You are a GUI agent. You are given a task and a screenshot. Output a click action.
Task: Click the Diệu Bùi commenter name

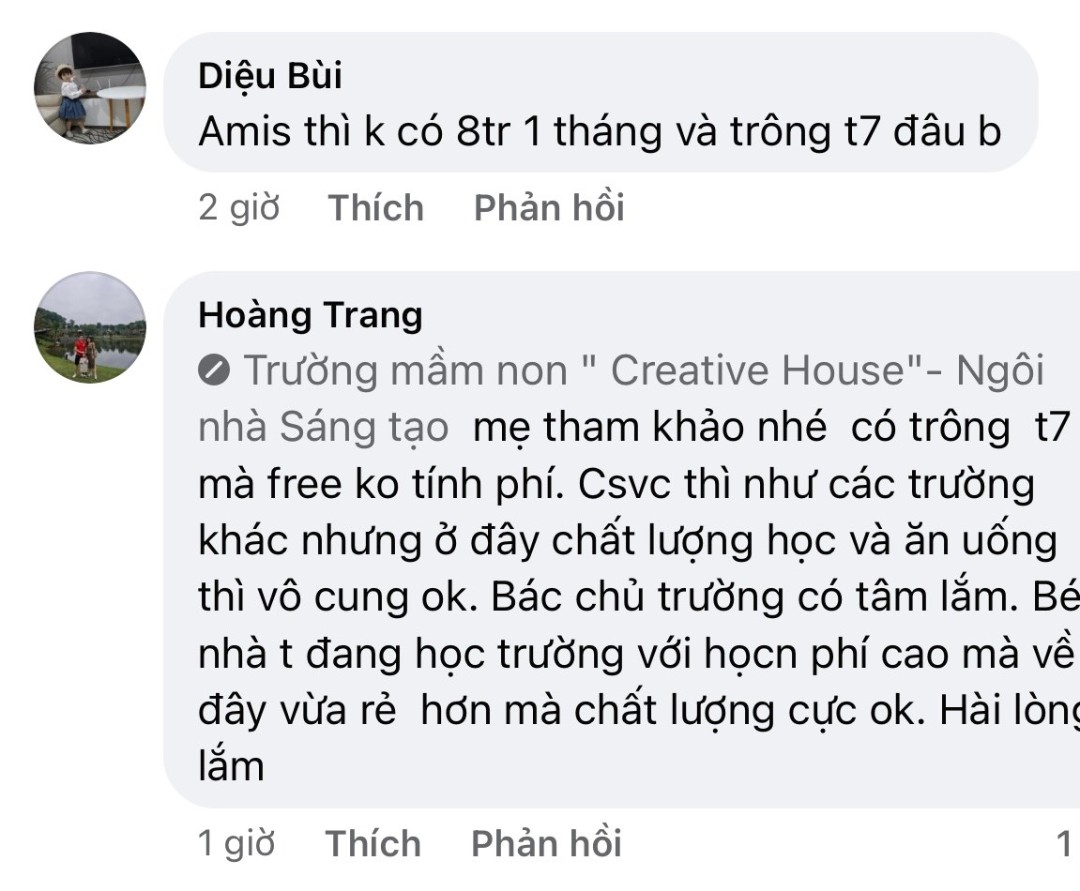click(x=270, y=76)
